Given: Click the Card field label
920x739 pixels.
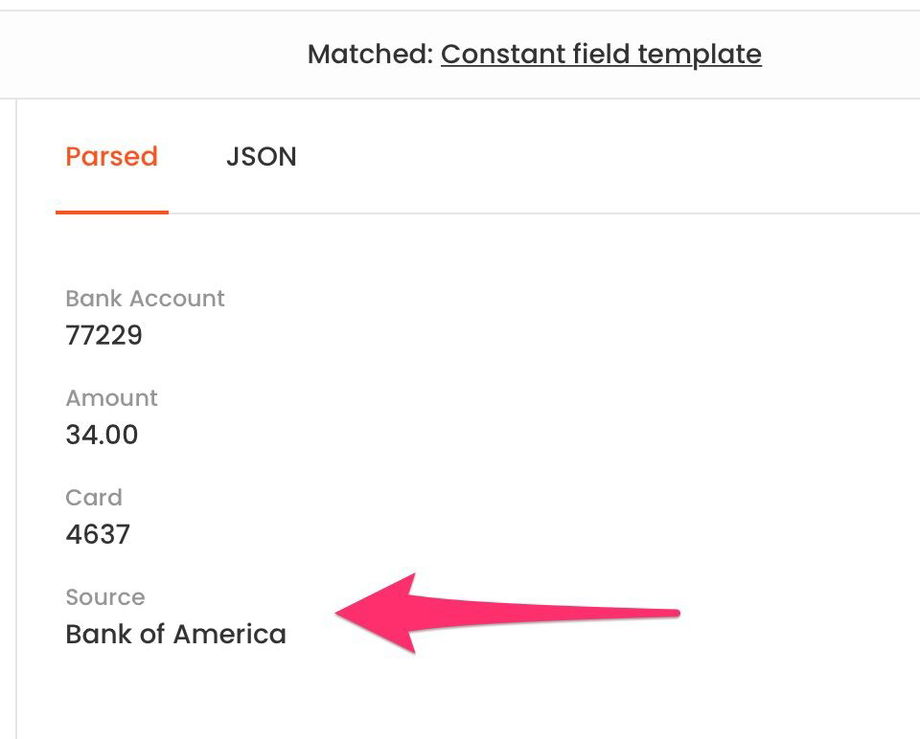Looking at the screenshot, I should [94, 497].
